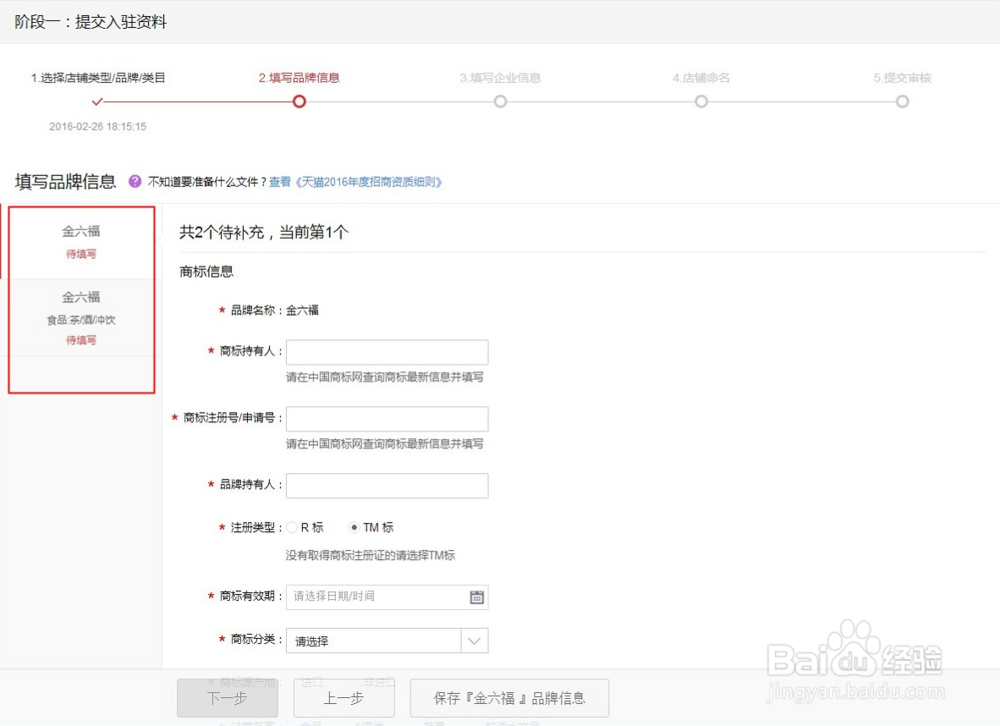Click 保存『金六福』品牌信息 button

coord(510,698)
